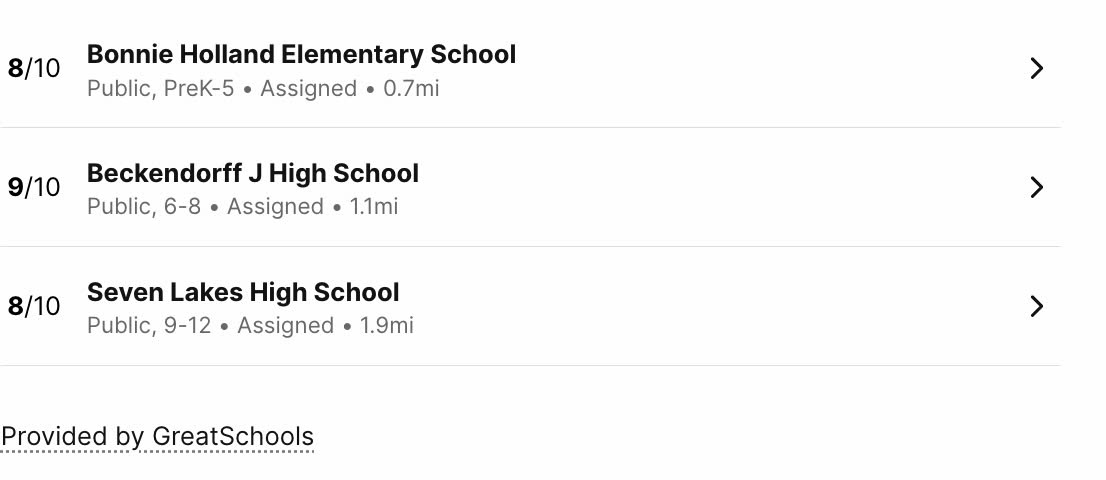Click the 8/10 rating for Bonnie Holland
Screen dimensions: 1106x480
click(34, 69)
